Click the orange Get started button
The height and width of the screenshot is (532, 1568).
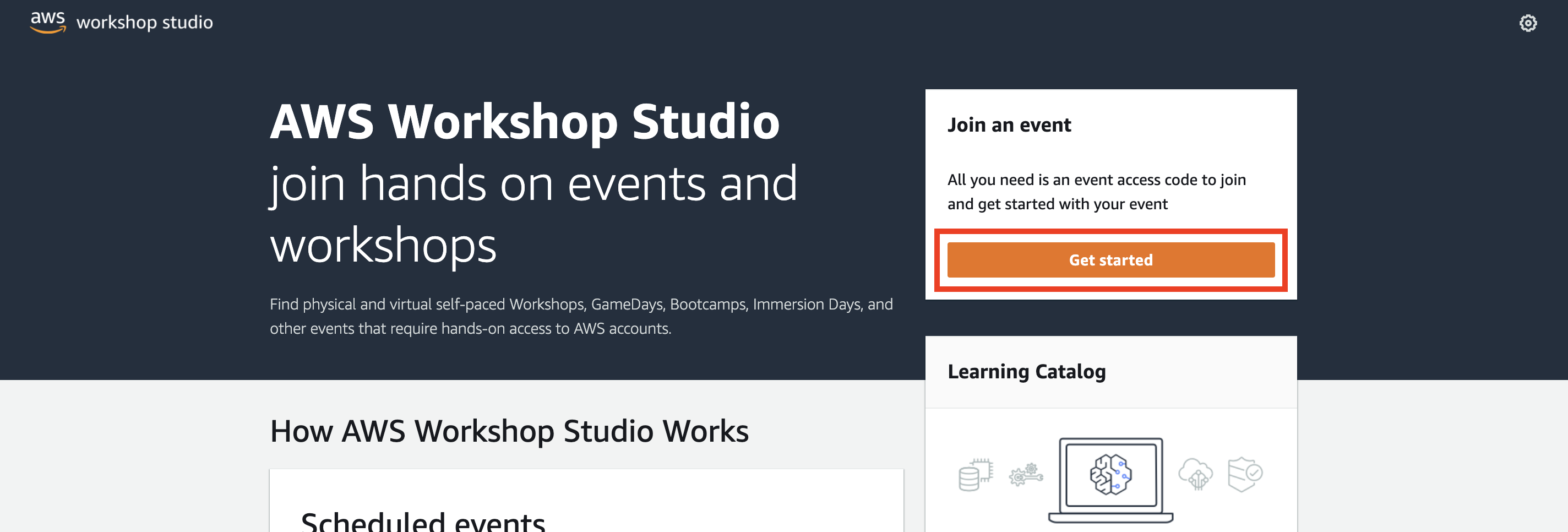pos(1110,260)
